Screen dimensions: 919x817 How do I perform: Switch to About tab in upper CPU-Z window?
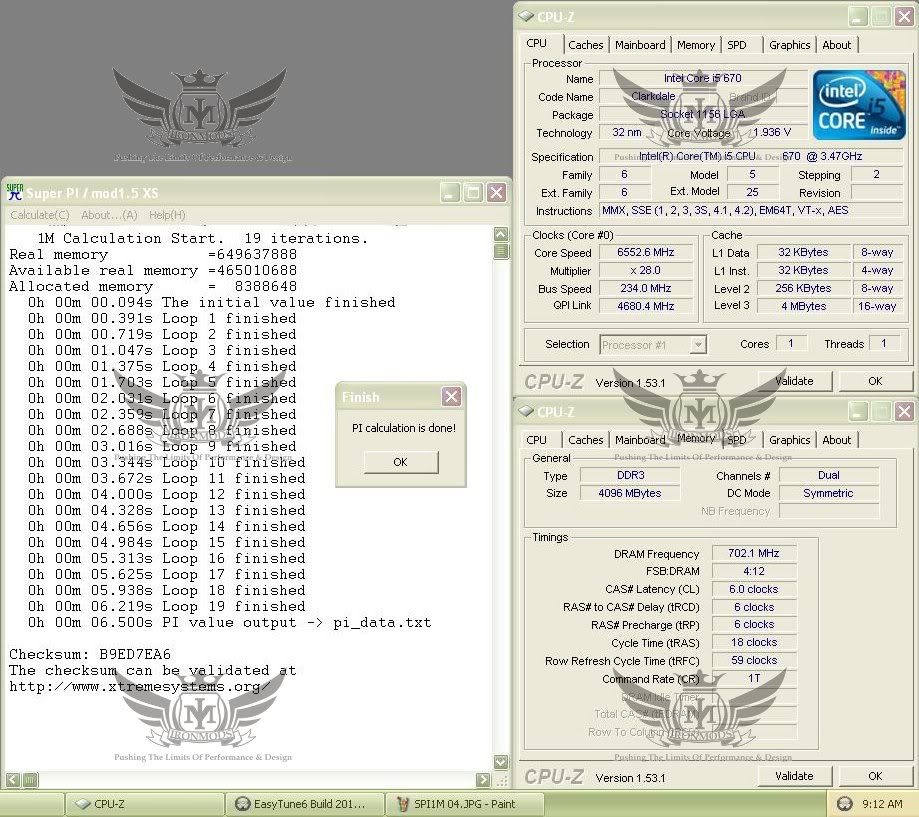(x=836, y=45)
